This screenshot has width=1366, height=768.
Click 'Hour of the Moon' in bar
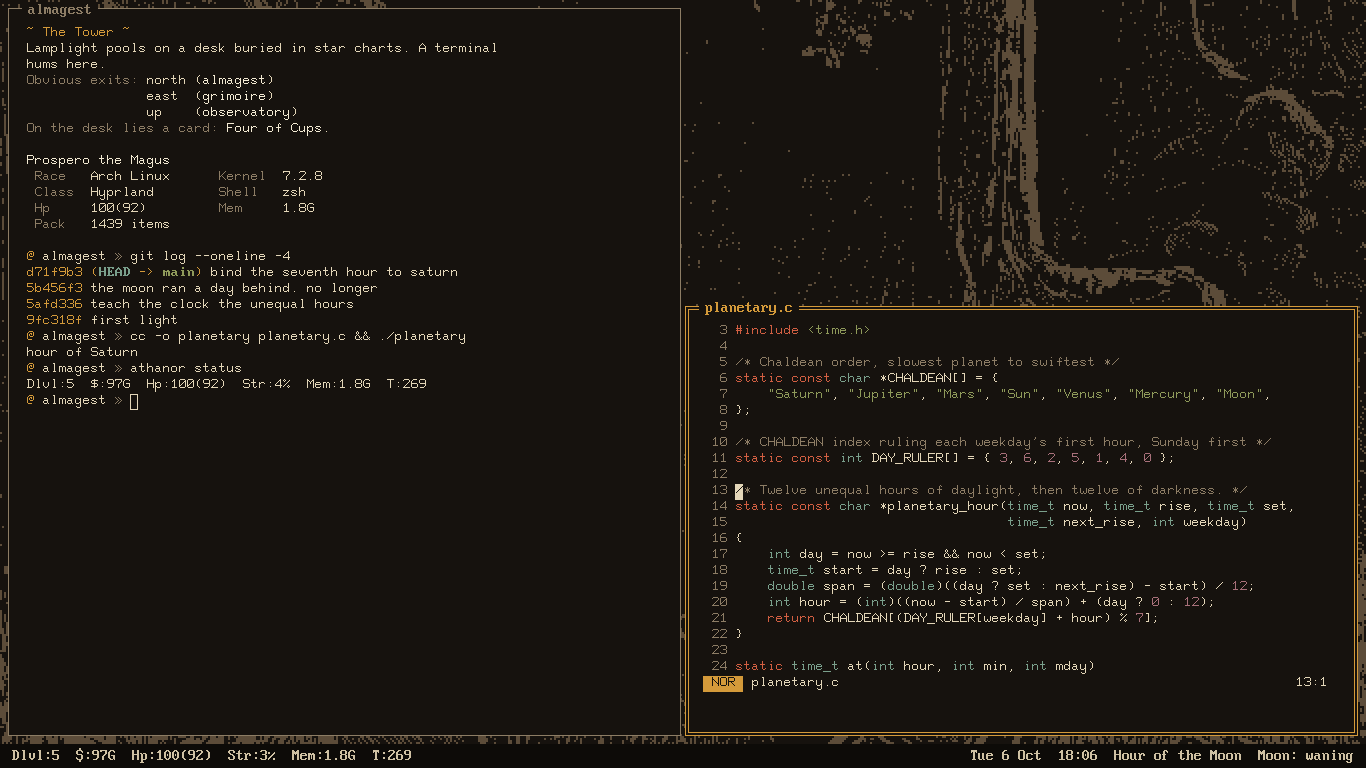point(1177,755)
